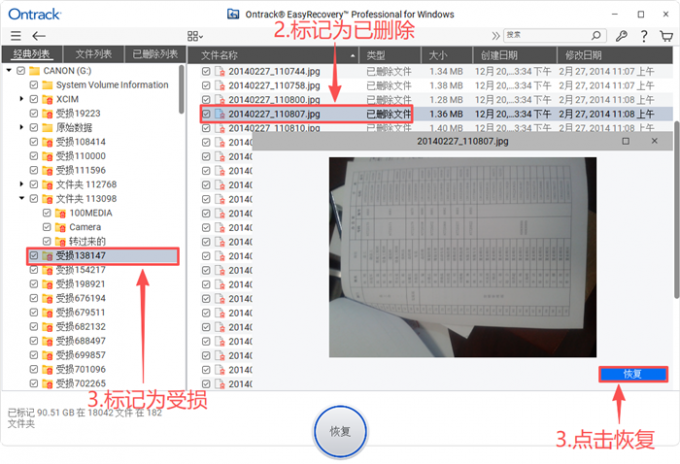Click file icon of 20140227_110807.jpg
Image resolution: width=680 pixels, height=464 pixels.
(220, 114)
